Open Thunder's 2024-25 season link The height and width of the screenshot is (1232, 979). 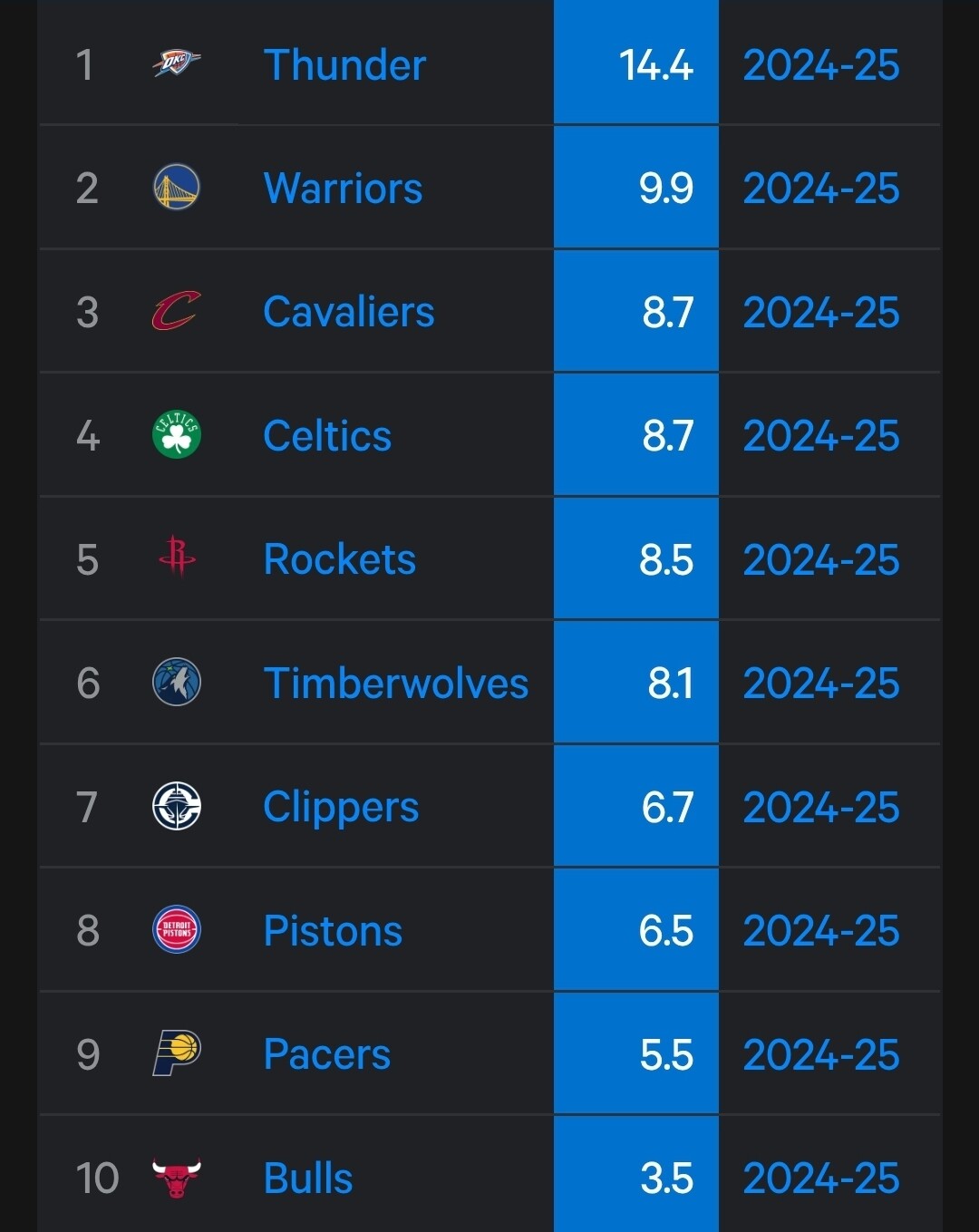coord(821,65)
